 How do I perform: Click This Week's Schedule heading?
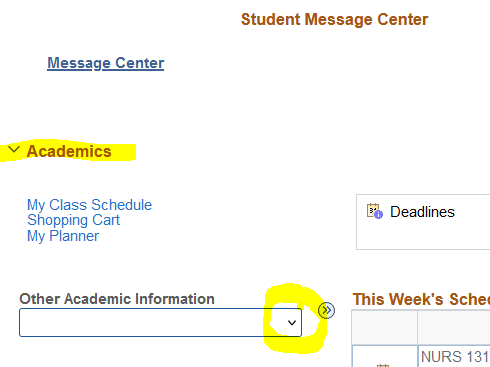pyautogui.click(x=421, y=299)
